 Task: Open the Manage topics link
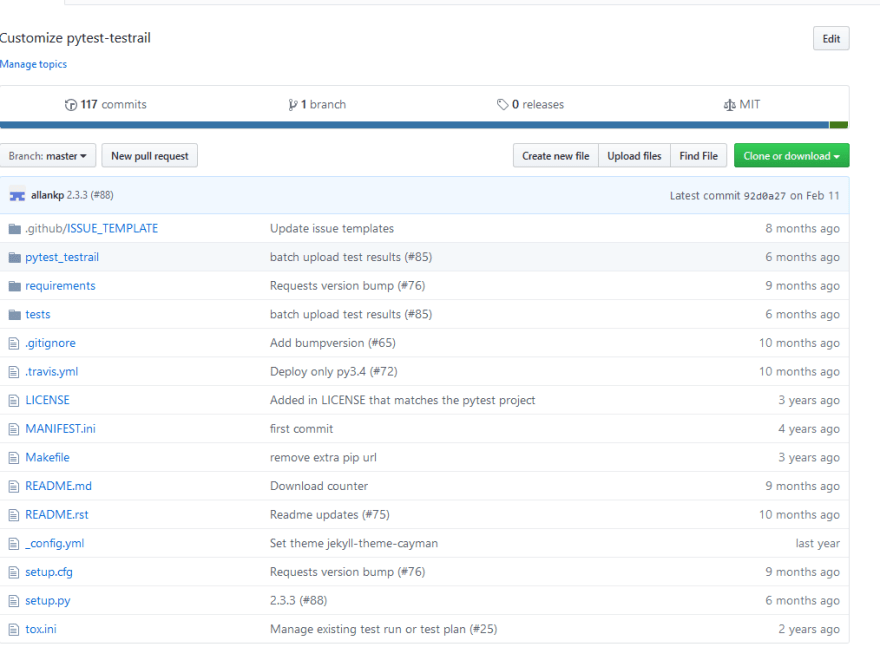(33, 64)
